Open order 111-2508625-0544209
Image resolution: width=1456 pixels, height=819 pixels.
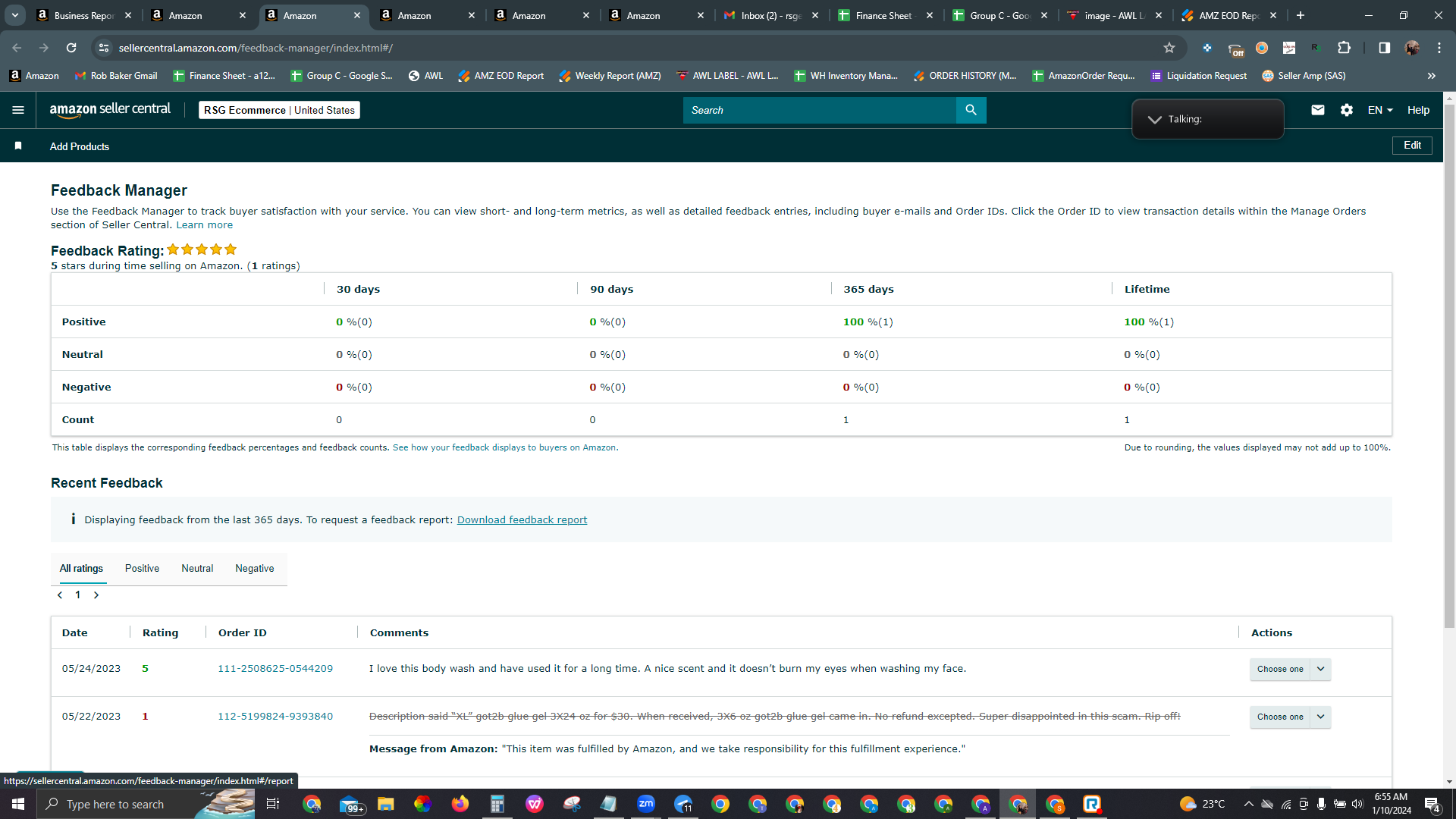275,669
